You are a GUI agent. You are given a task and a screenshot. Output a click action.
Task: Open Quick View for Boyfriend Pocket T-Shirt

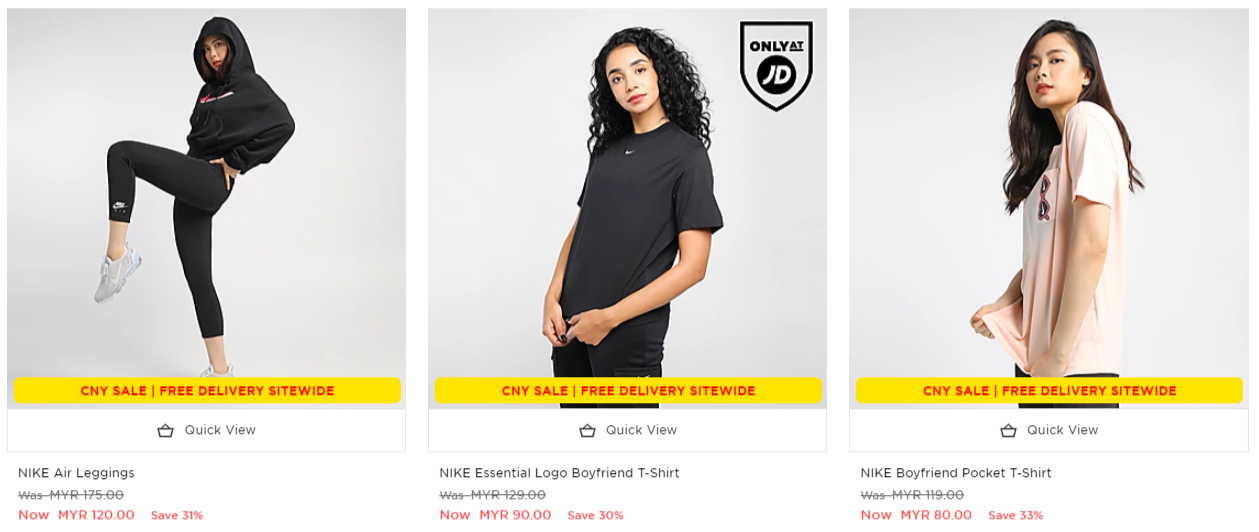pos(1048,431)
